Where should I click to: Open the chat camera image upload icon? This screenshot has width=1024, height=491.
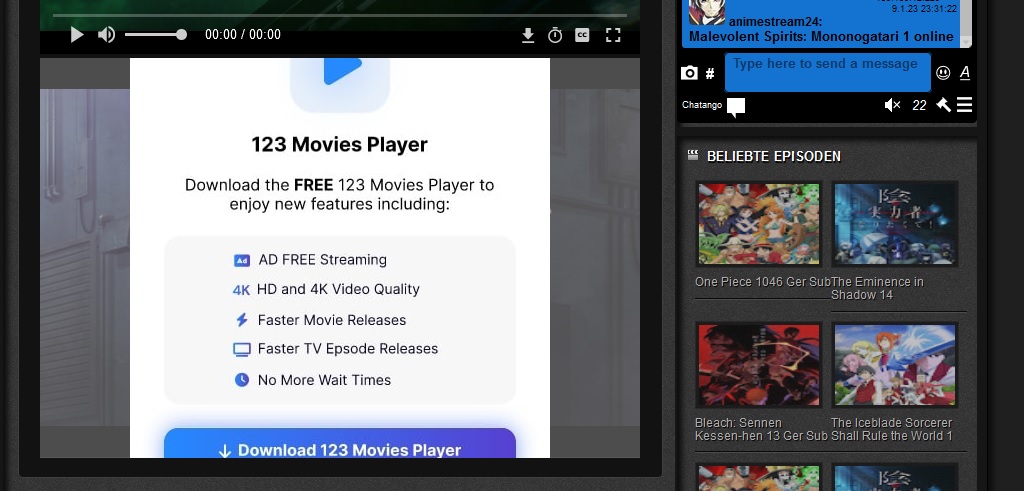coord(689,73)
